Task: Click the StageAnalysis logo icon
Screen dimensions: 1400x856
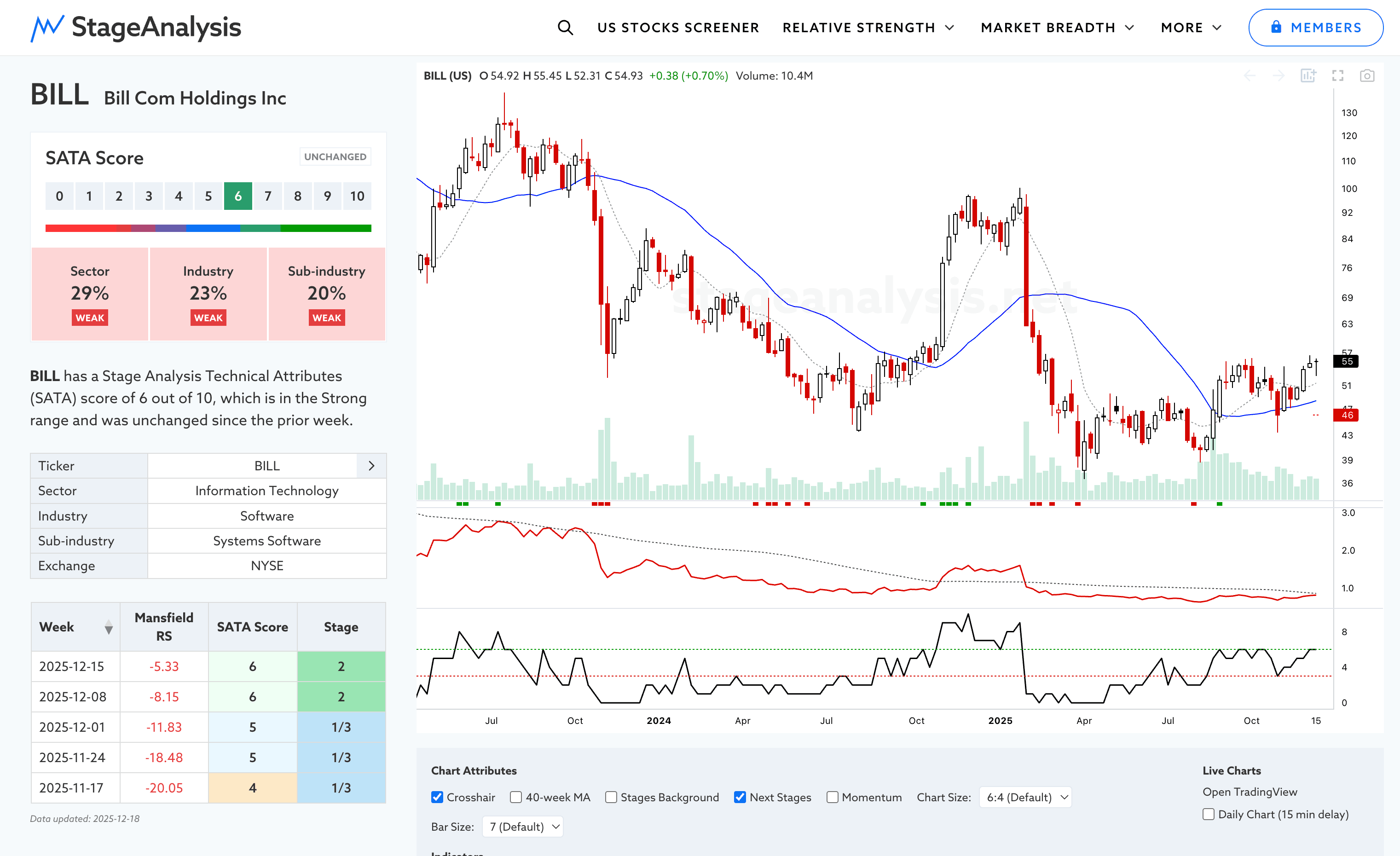Action: pos(46,28)
